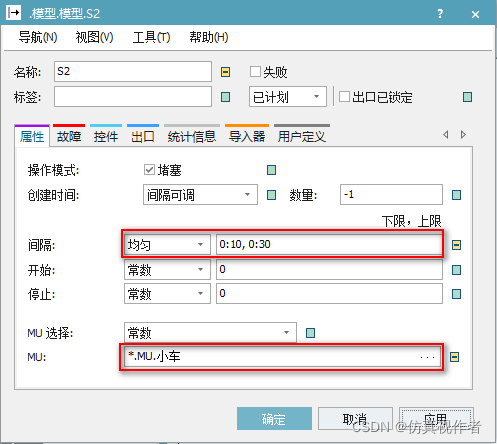
Task: Toggle inheritance square beside the 堵塞 checkbox
Action: [271, 170]
